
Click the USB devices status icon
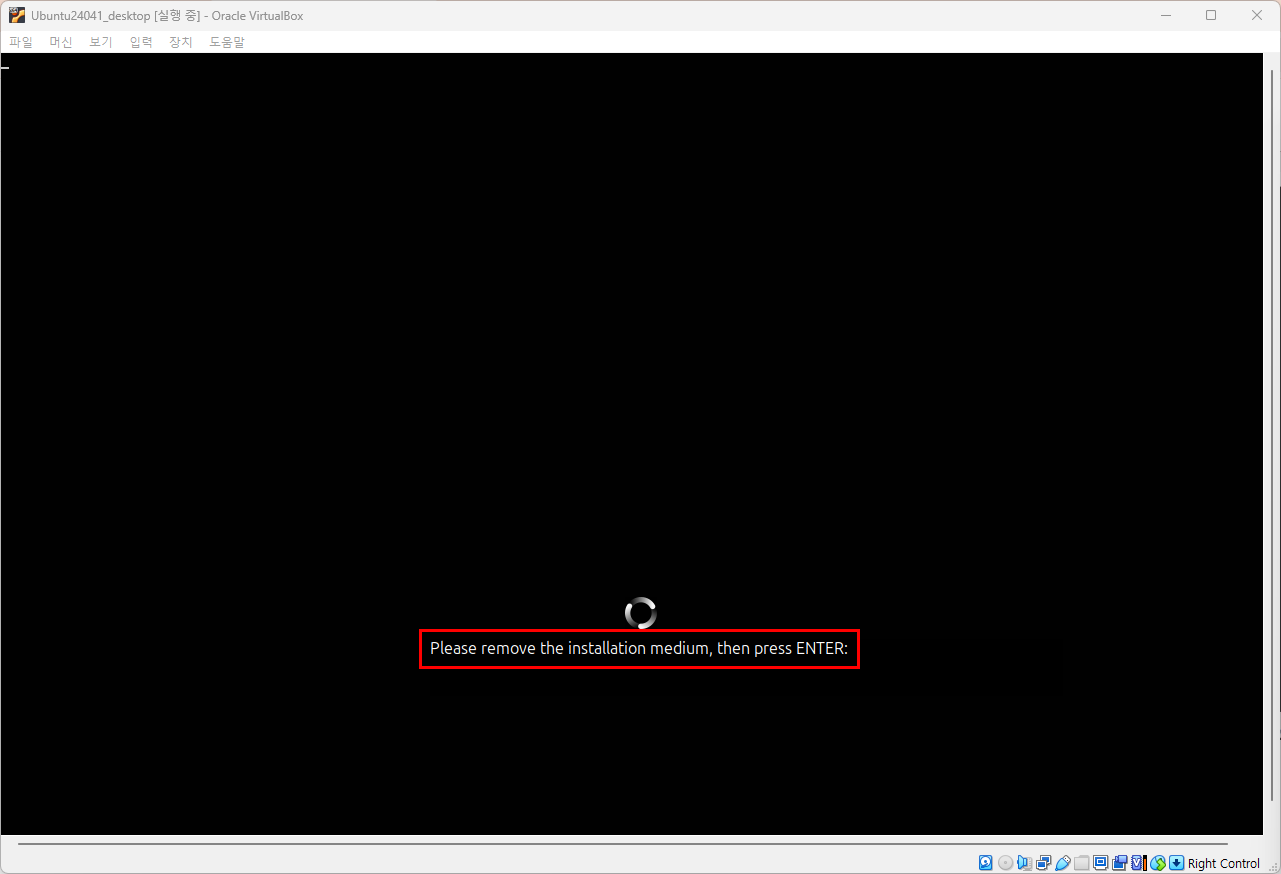[x=1063, y=863]
